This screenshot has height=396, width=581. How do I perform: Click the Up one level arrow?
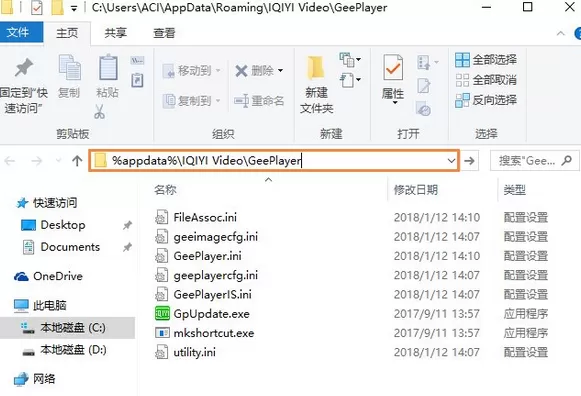[77, 161]
